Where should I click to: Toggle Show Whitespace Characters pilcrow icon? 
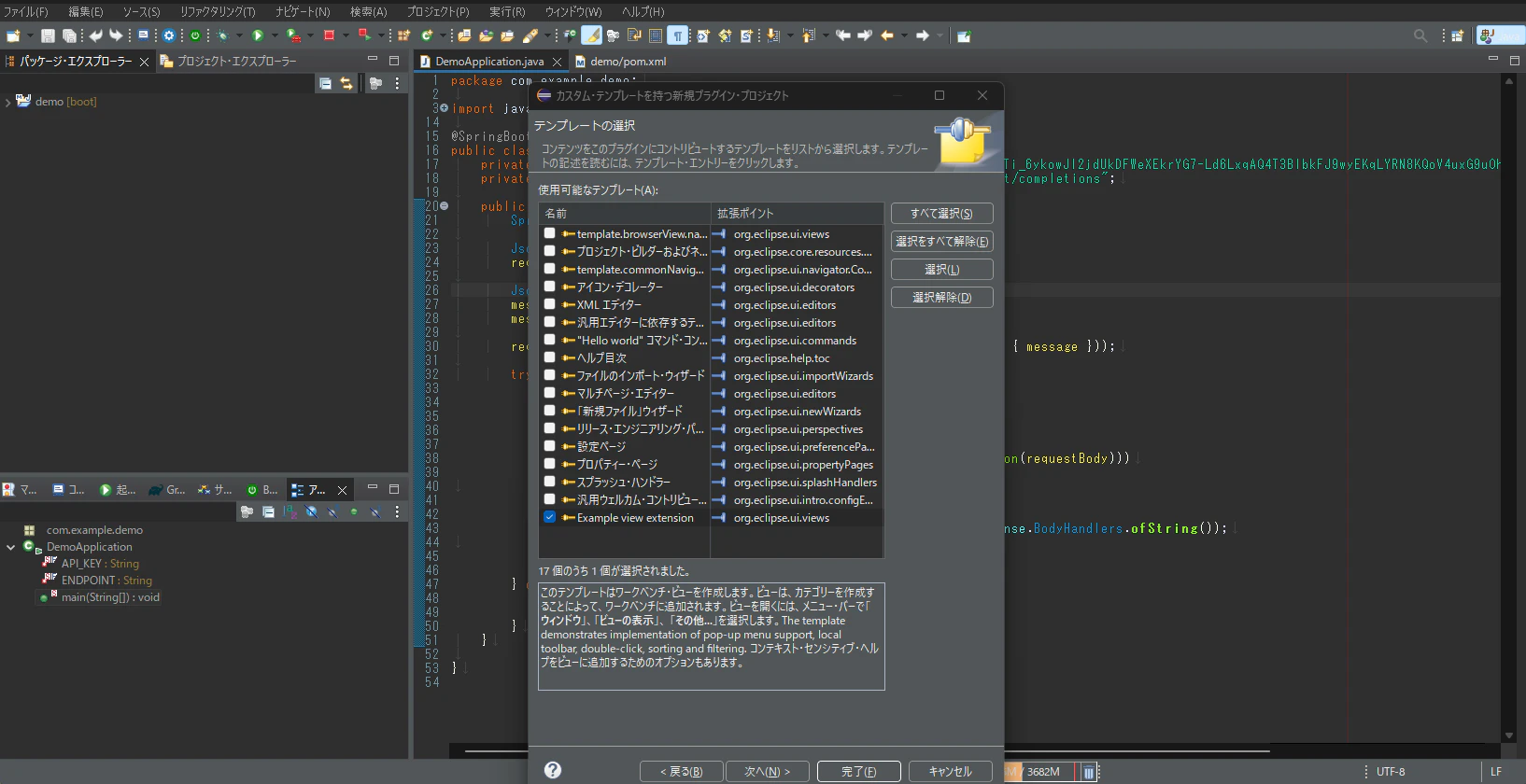pyautogui.click(x=677, y=35)
